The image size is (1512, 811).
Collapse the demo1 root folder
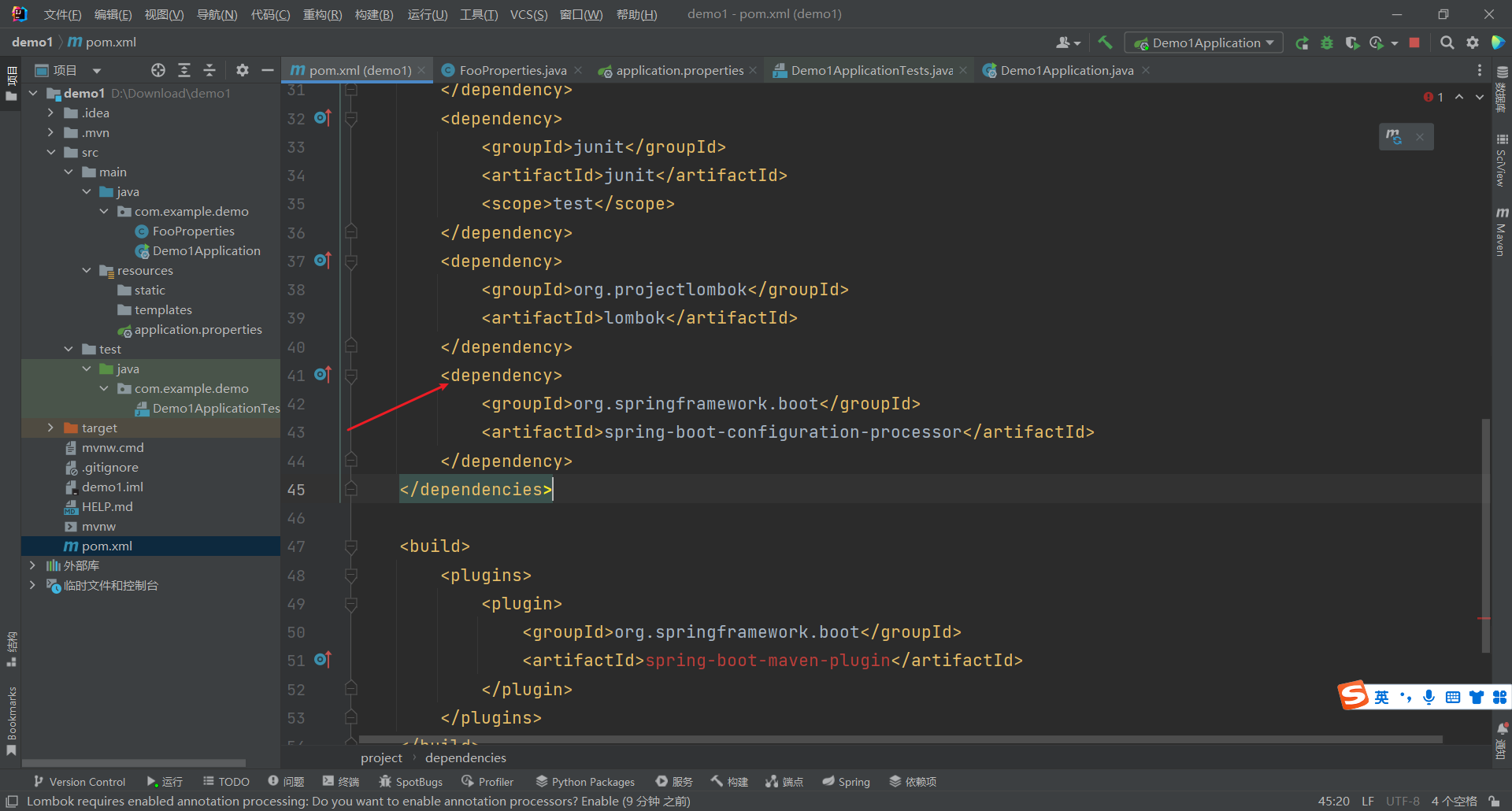point(33,93)
